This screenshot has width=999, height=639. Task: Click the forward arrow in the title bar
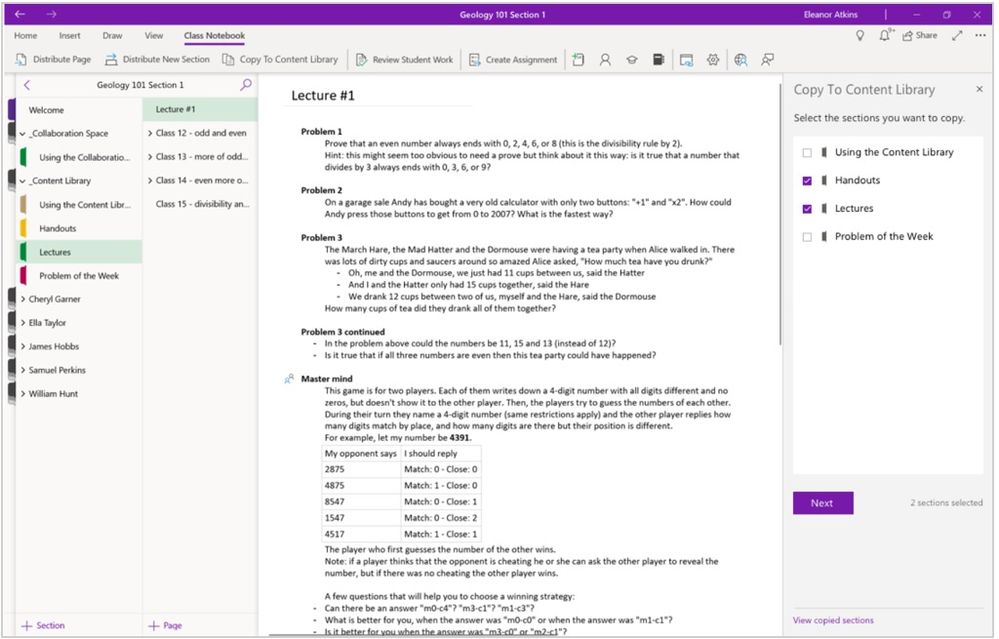(x=52, y=14)
